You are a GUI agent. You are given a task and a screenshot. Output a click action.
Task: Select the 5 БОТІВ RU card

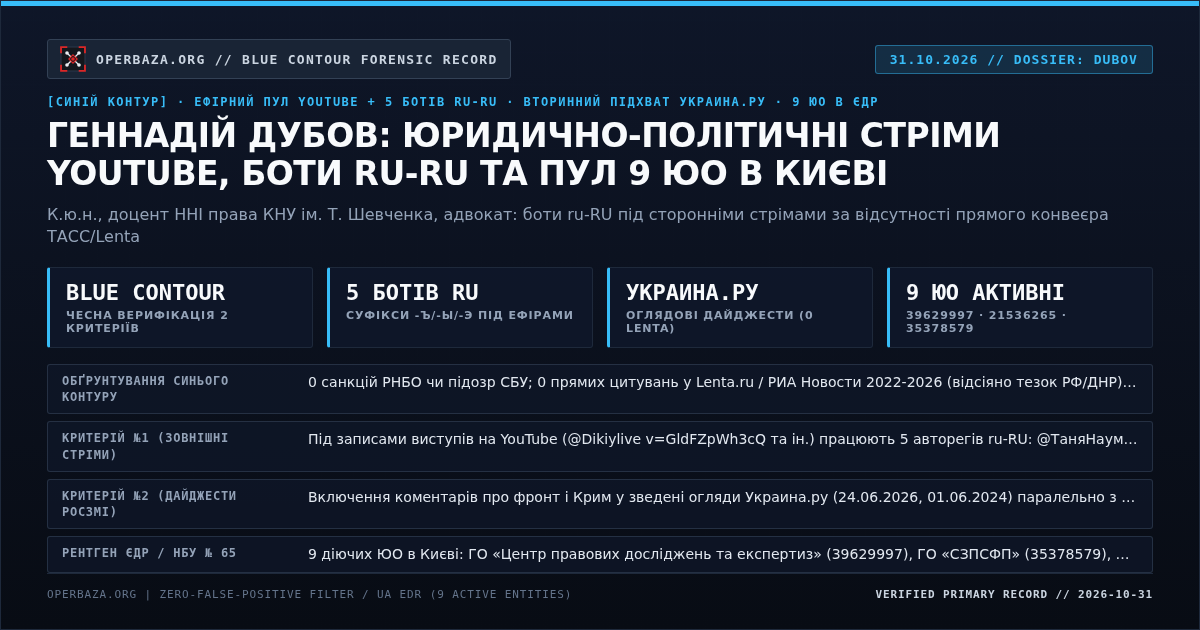click(460, 307)
